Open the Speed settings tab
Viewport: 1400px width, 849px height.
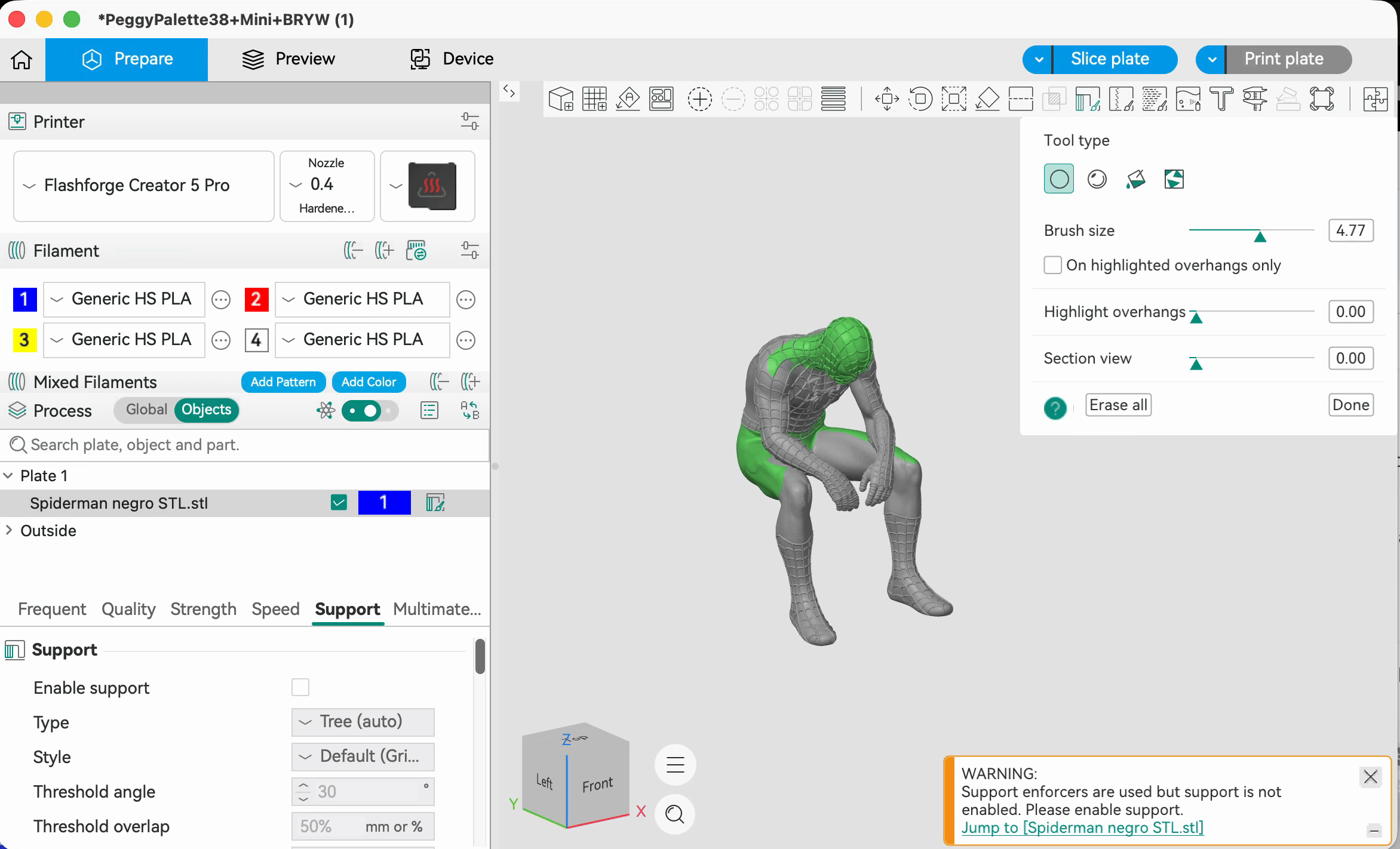coord(275,609)
